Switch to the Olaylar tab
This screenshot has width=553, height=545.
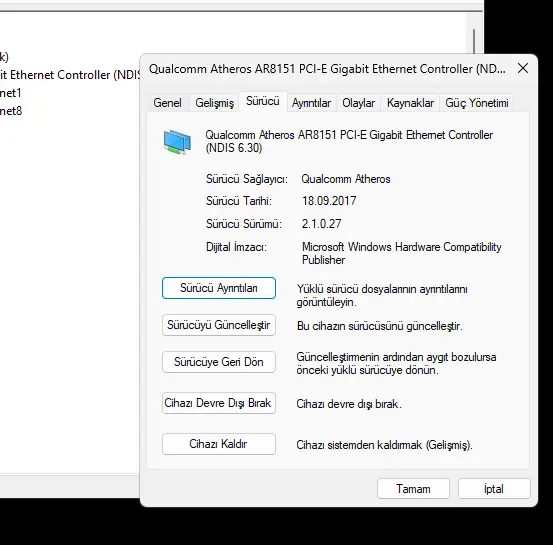coord(358,103)
